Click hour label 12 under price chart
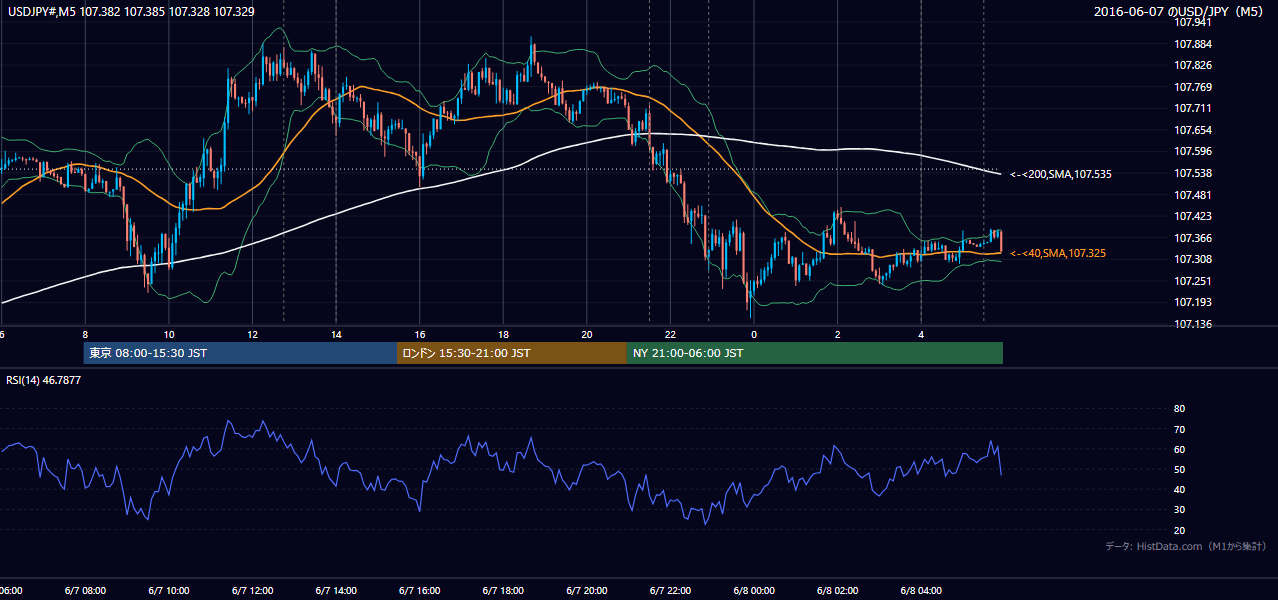 [253, 335]
